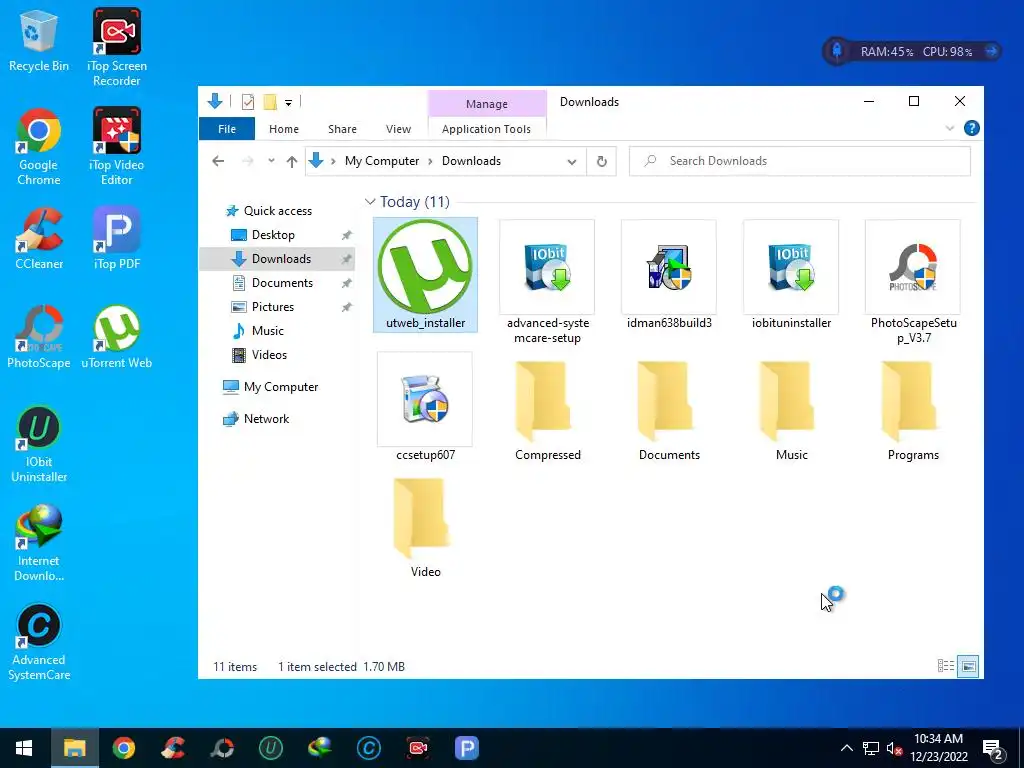Select Network in navigation pane
1024x768 pixels.
click(266, 419)
